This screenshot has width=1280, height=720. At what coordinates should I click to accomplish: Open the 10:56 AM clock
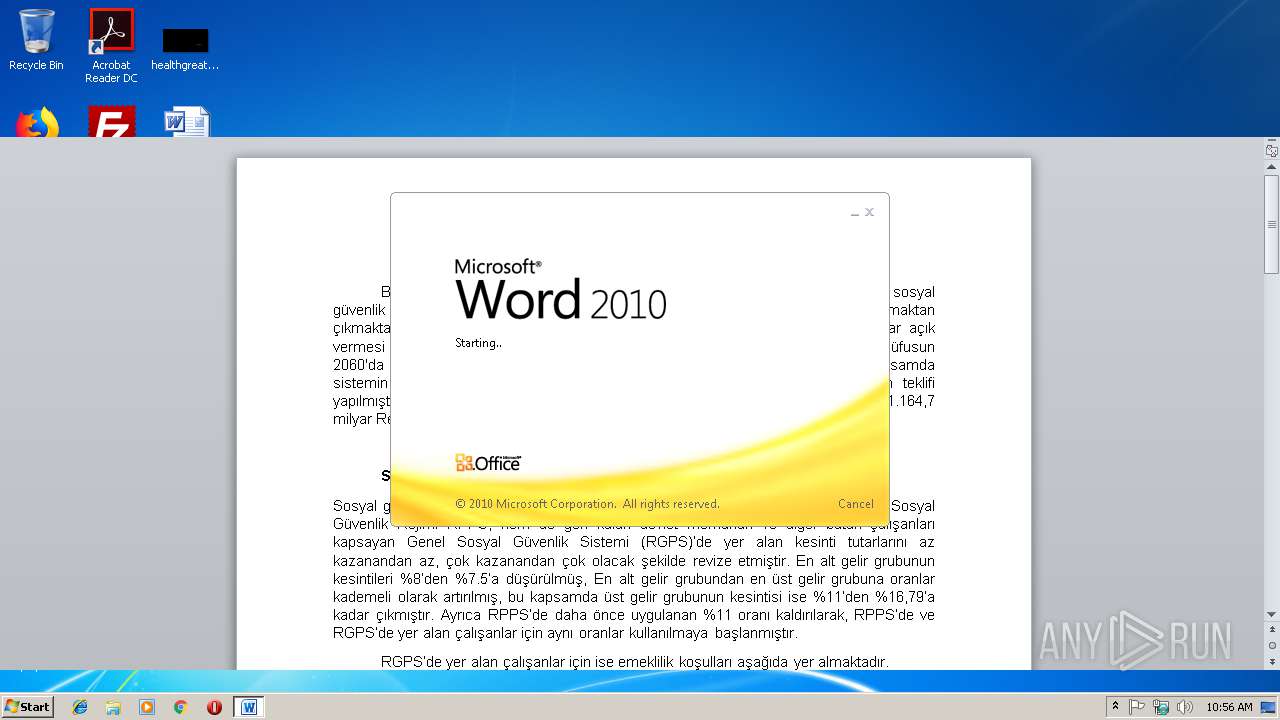pos(1229,707)
